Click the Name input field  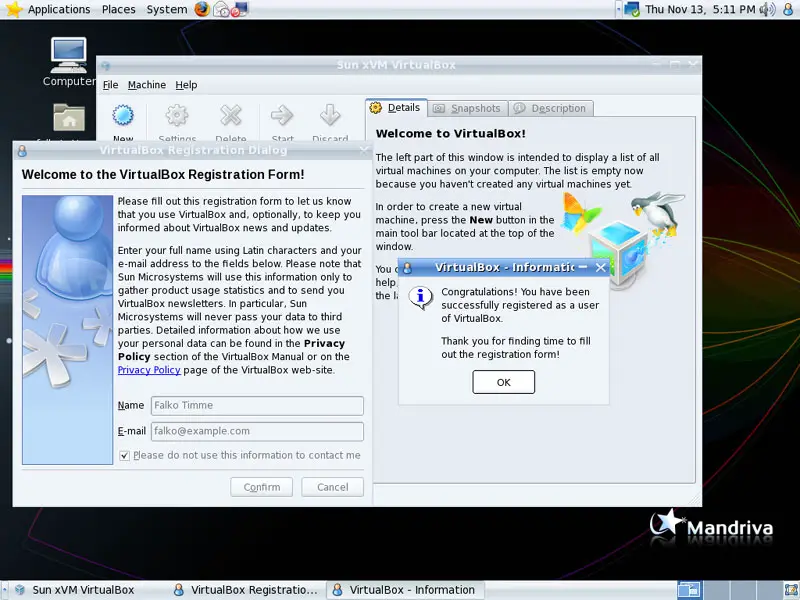click(x=257, y=406)
